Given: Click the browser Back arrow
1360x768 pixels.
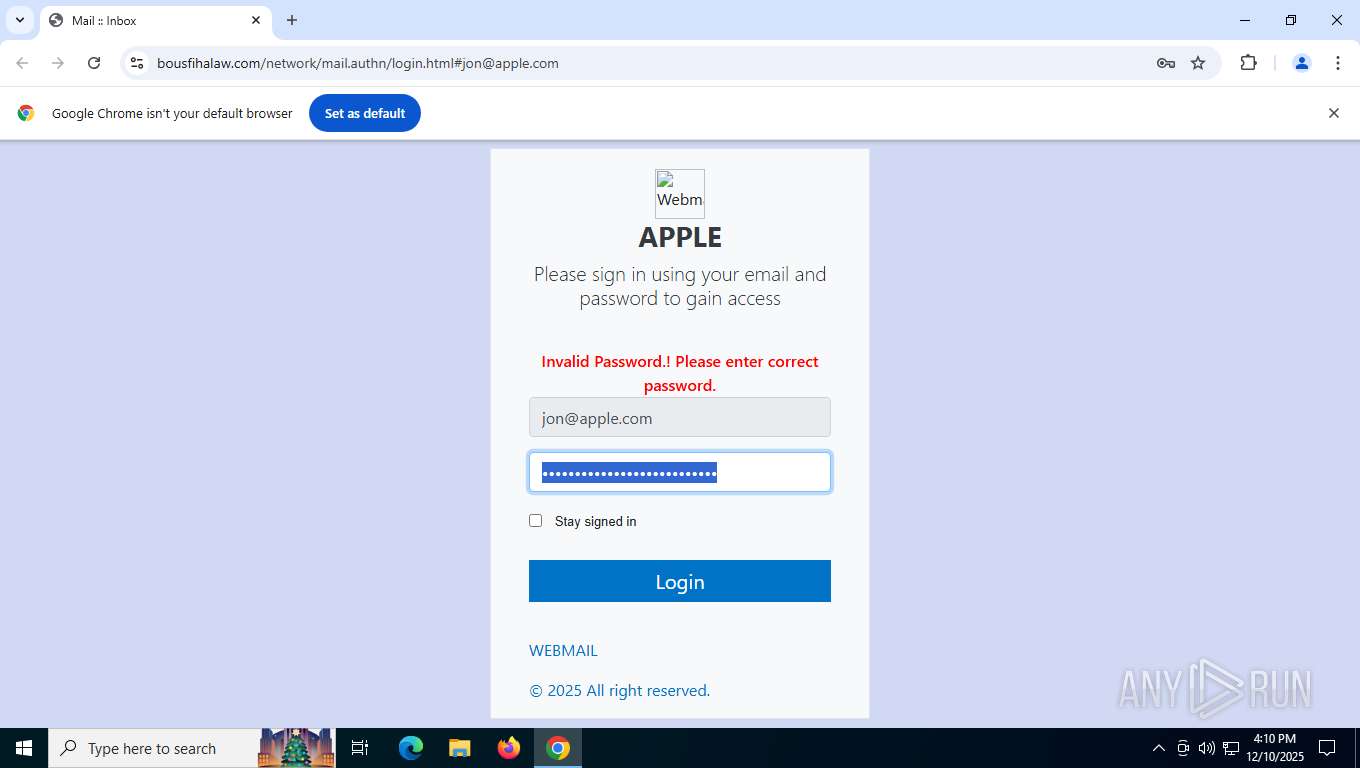Looking at the screenshot, I should pyautogui.click(x=22, y=63).
